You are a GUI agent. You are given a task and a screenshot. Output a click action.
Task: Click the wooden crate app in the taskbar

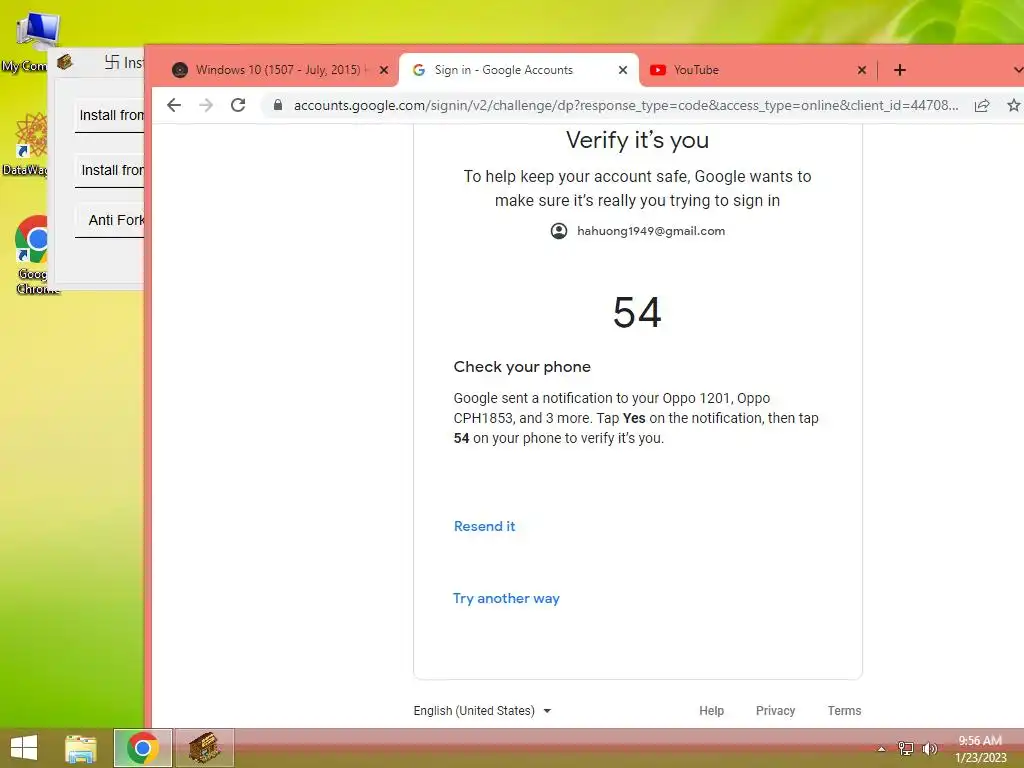coord(204,748)
